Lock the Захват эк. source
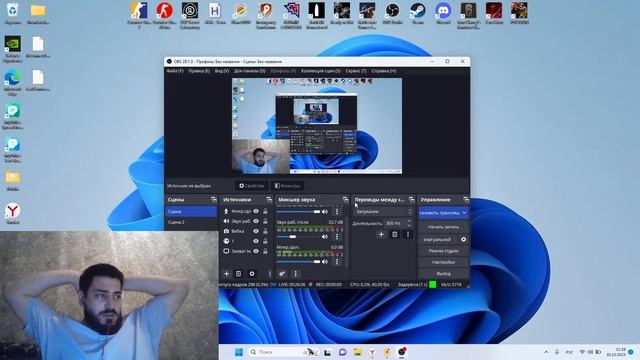Screen dimensions: 640x360 pos(265,251)
